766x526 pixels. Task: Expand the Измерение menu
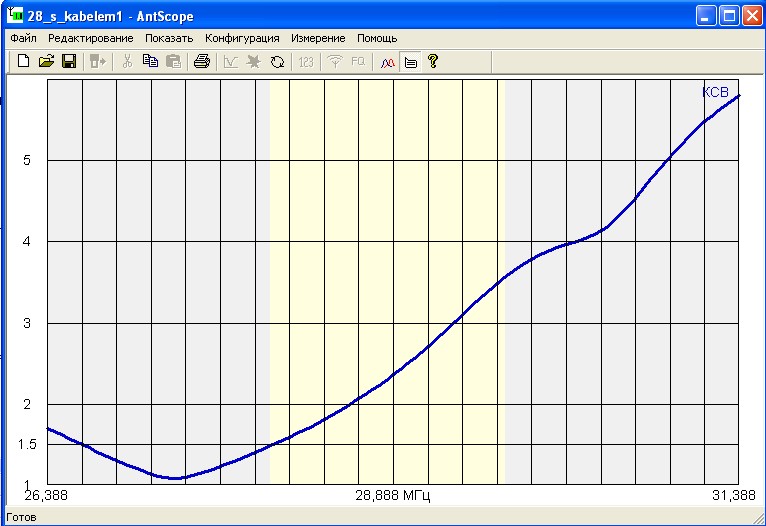pos(318,38)
